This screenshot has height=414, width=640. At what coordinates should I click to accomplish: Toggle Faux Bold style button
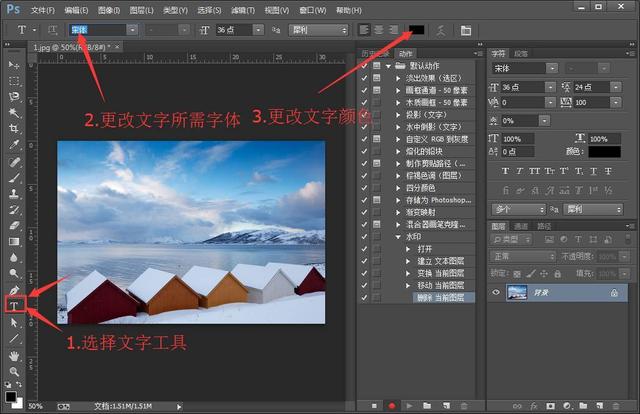(x=505, y=171)
